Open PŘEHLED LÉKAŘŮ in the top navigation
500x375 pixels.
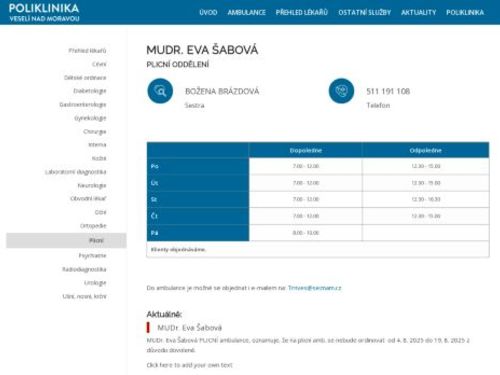point(302,13)
